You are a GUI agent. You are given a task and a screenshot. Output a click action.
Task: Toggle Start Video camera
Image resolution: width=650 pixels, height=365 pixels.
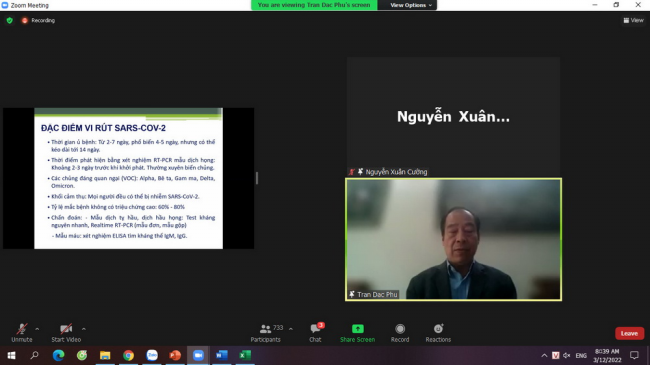coord(66,333)
